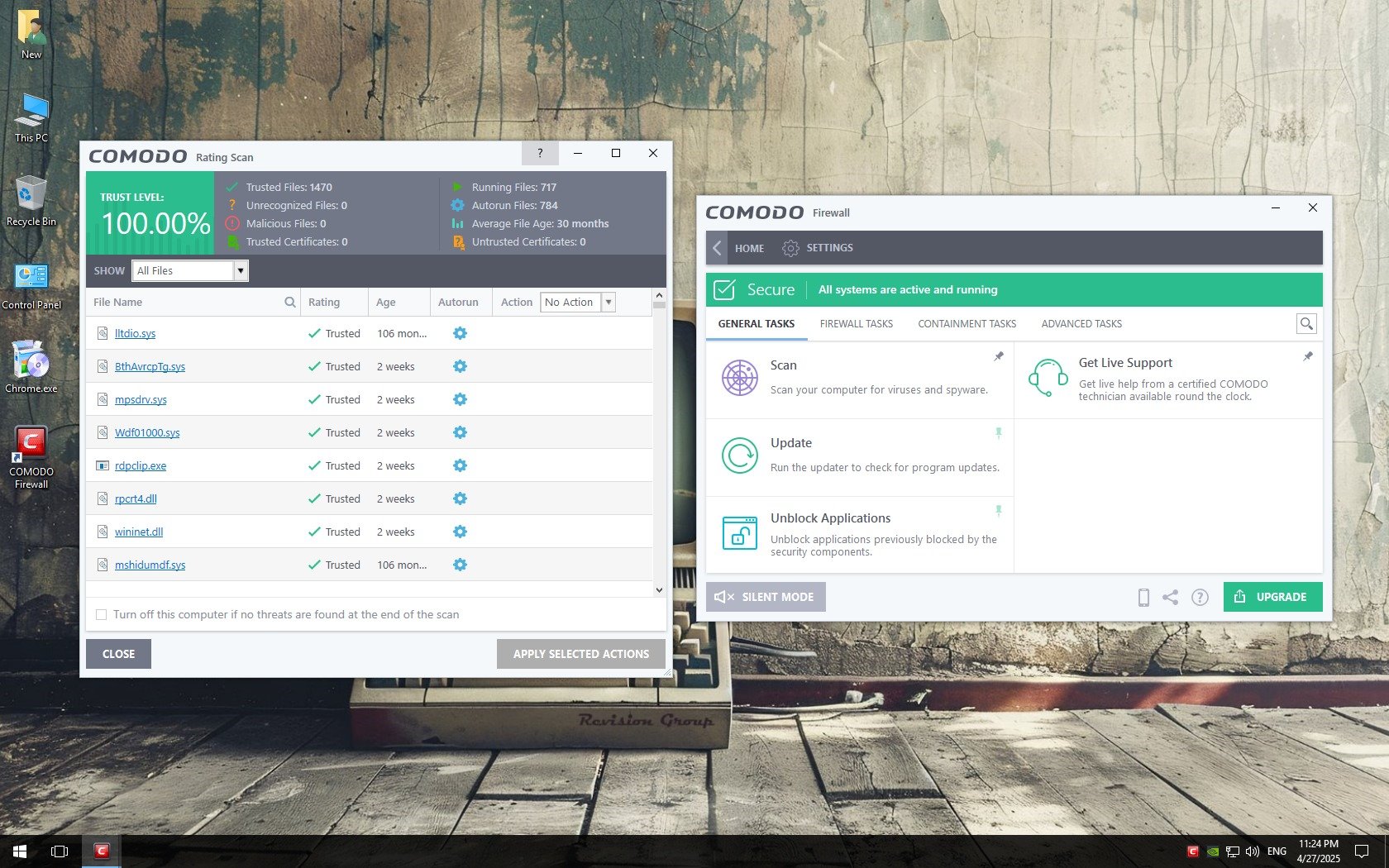Click the Scan radar icon in Firewall
Image resolution: width=1389 pixels, height=868 pixels.
tap(739, 378)
